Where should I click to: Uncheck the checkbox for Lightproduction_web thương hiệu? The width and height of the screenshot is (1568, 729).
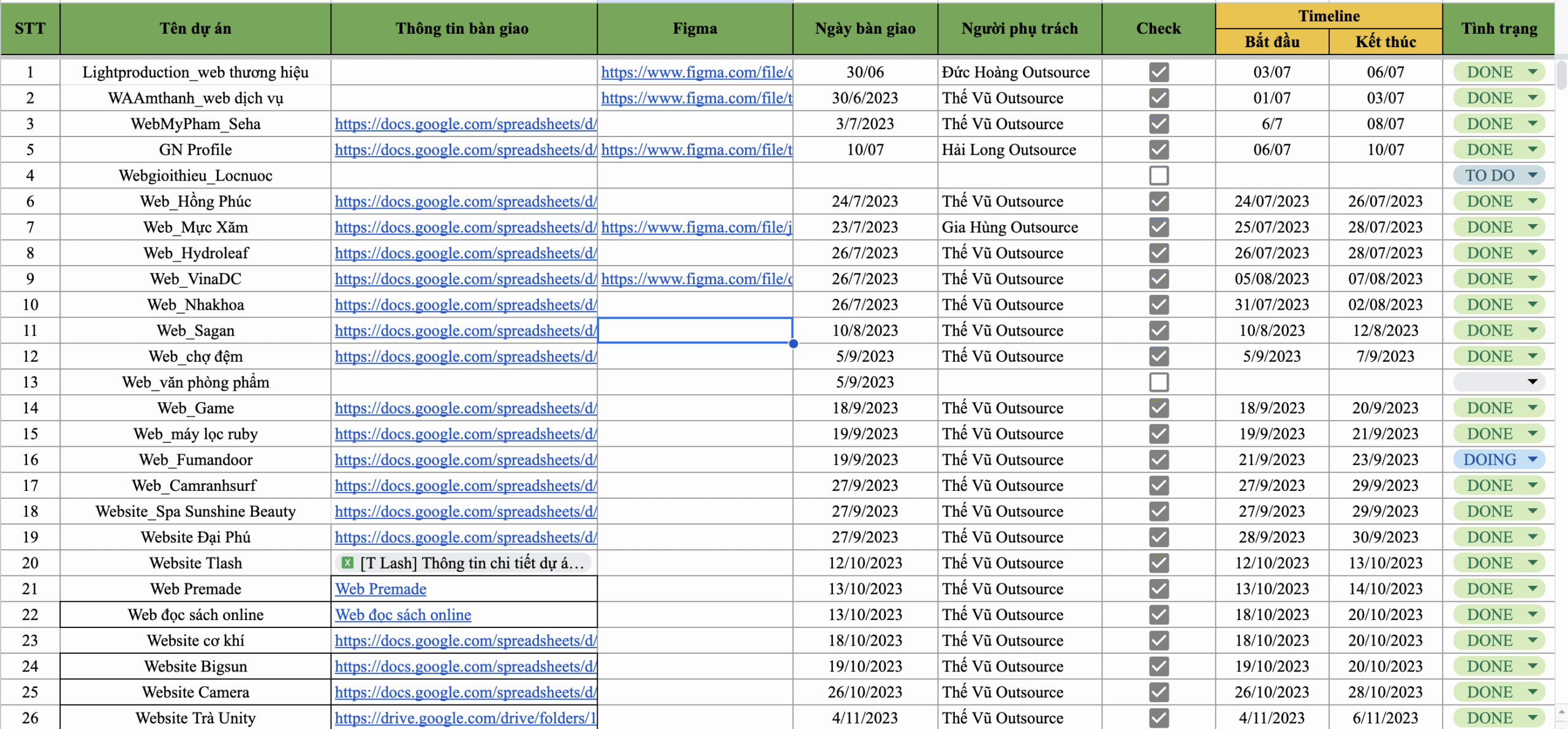1158,72
